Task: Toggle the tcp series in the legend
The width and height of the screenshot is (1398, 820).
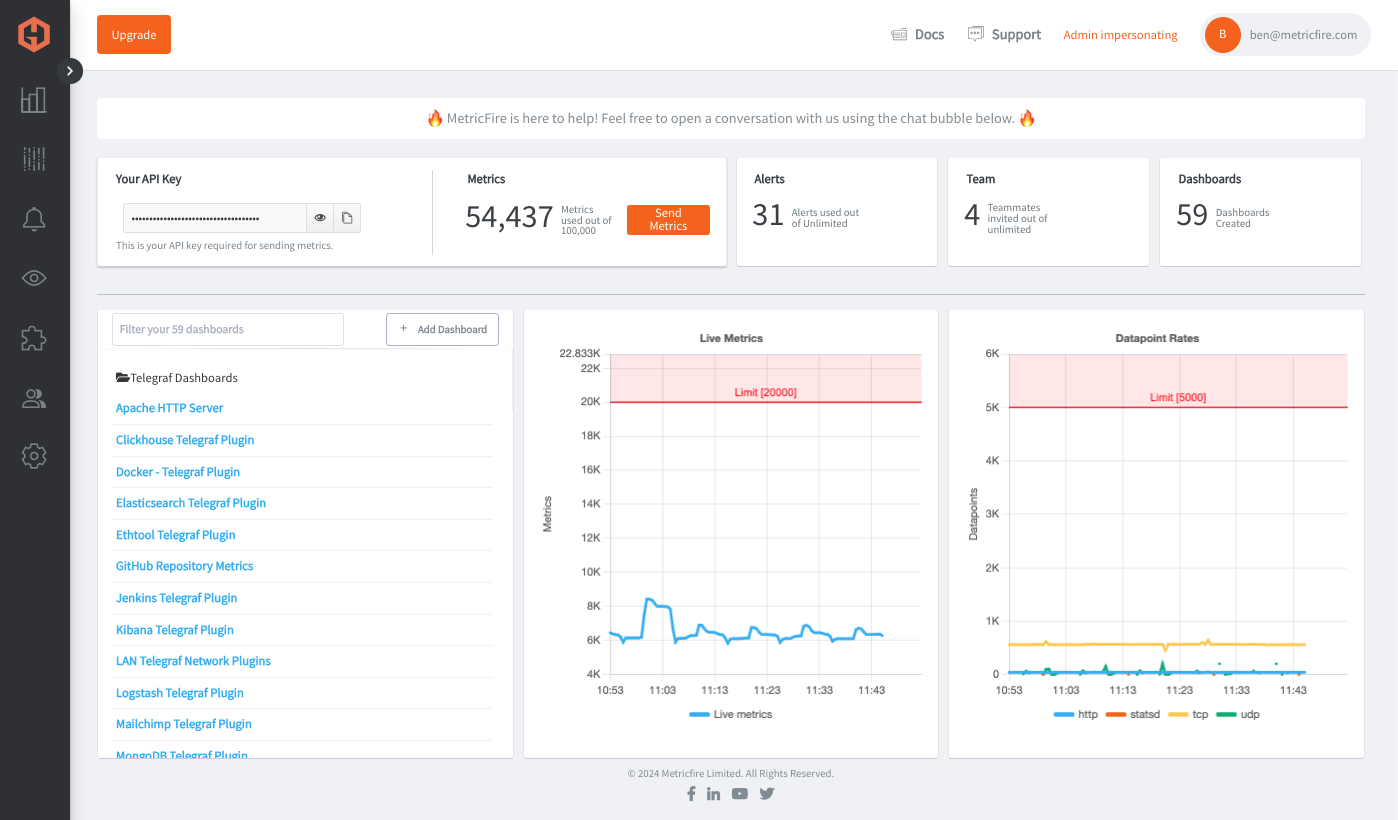Action: 1187,715
